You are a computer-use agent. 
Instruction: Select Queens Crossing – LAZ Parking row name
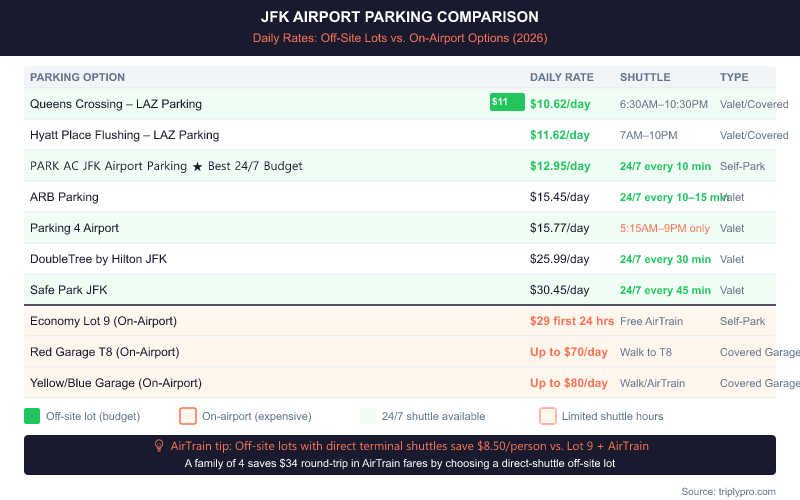116,104
